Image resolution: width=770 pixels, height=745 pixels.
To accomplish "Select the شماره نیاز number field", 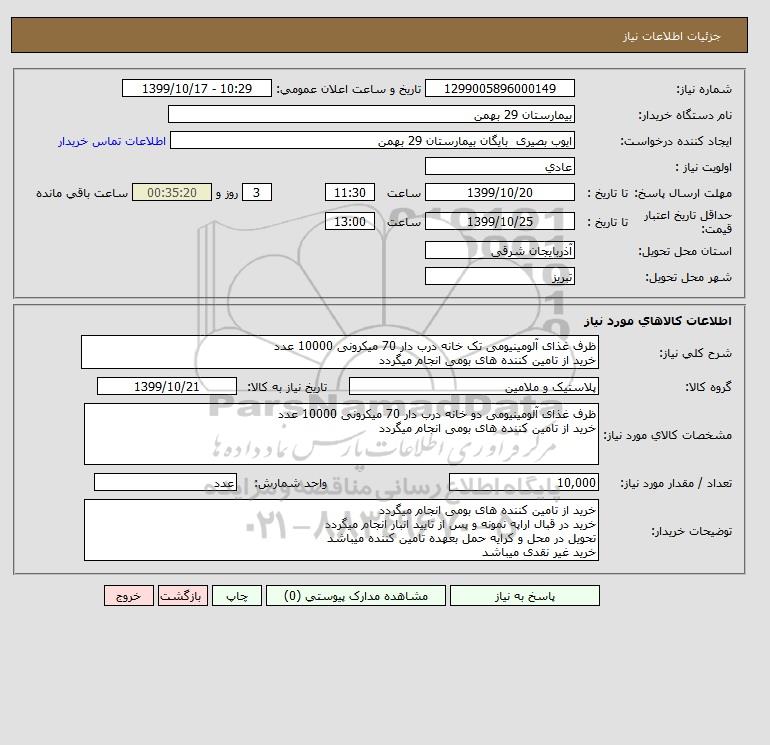I will tap(499, 88).
